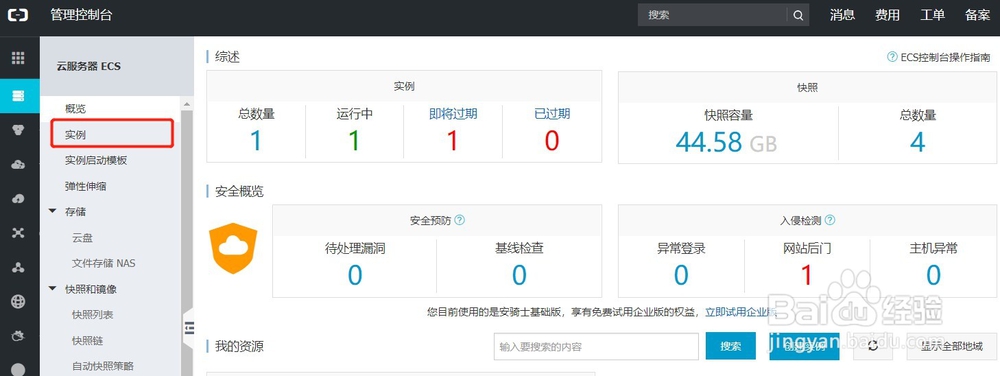Click the 已过期 link
The height and width of the screenshot is (376, 1000).
tap(552, 114)
